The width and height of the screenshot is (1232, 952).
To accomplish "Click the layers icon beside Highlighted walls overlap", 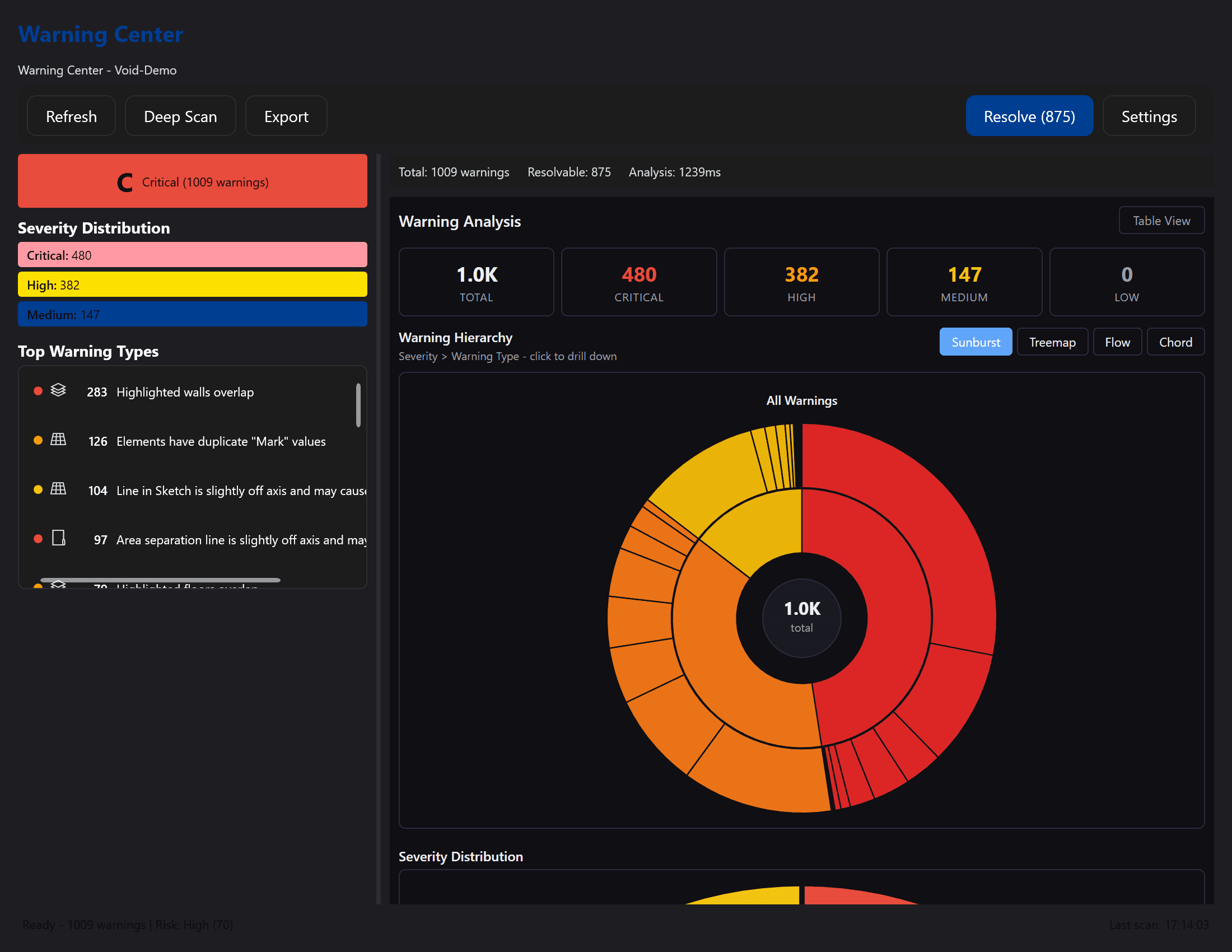I will point(58,390).
